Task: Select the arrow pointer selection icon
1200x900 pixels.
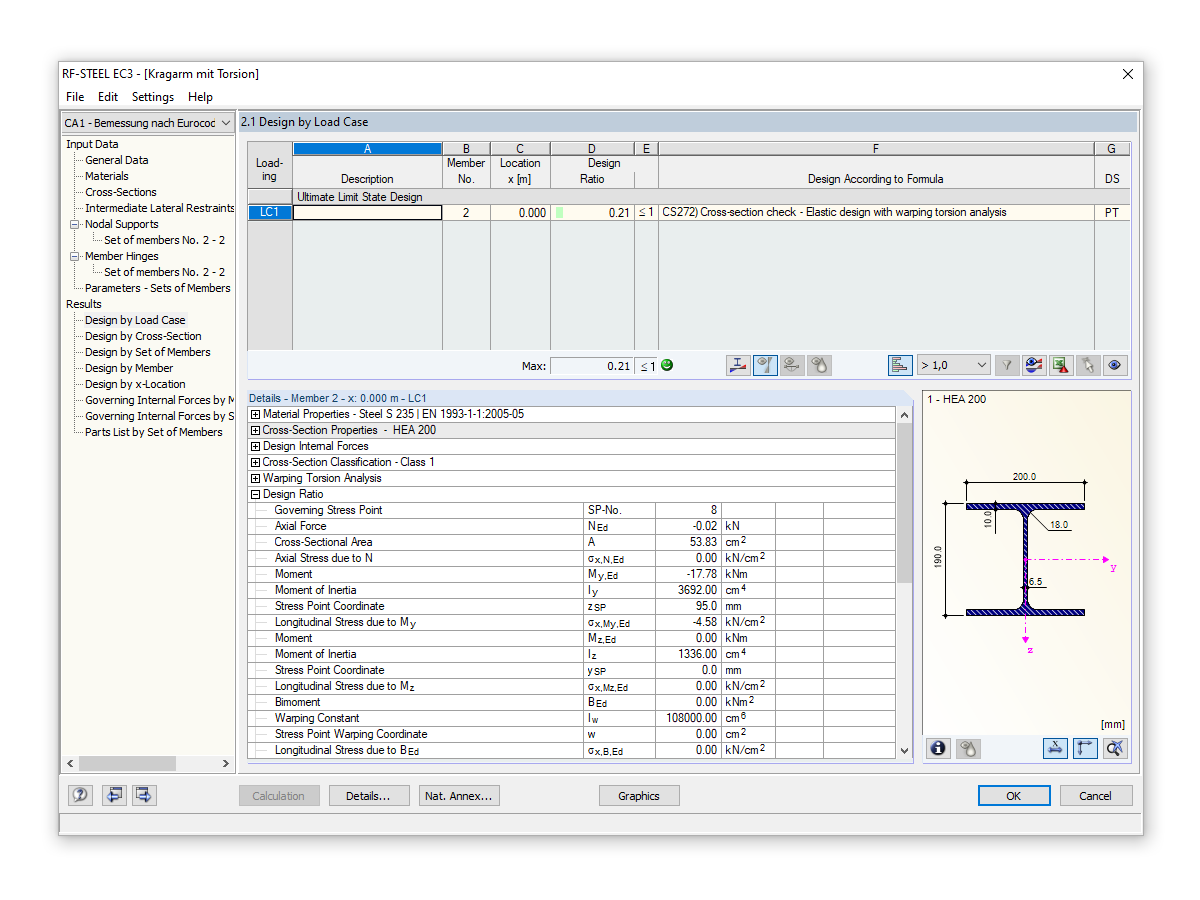Action: click(1087, 365)
